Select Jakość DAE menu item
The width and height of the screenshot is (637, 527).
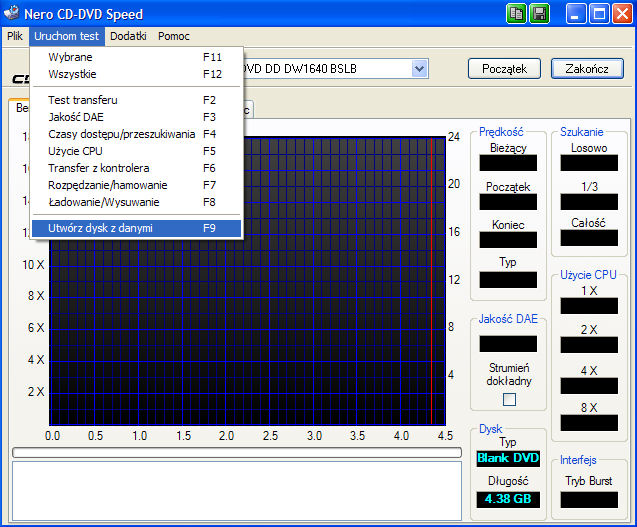coord(136,117)
